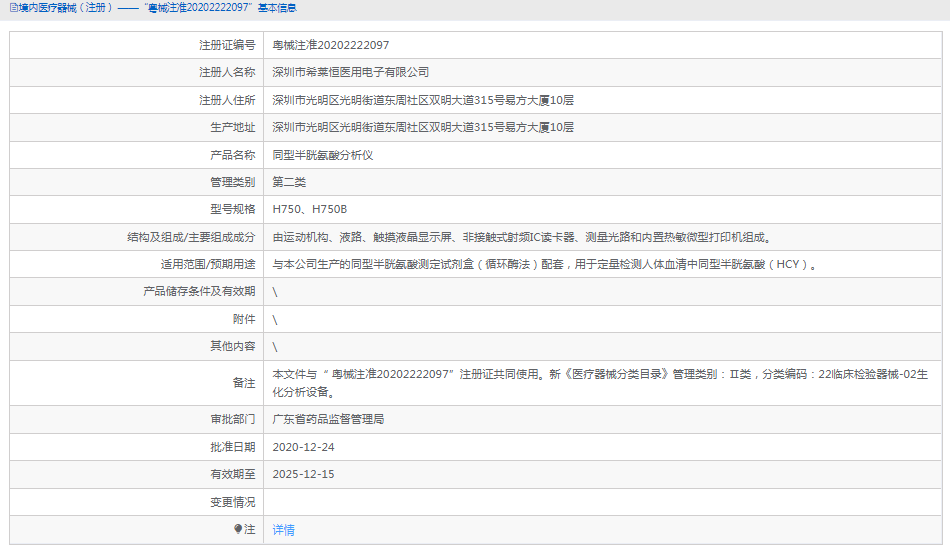The height and width of the screenshot is (552, 950).
Task: Select the header title 境内医疗器械（注册）
Action: pos(66,8)
